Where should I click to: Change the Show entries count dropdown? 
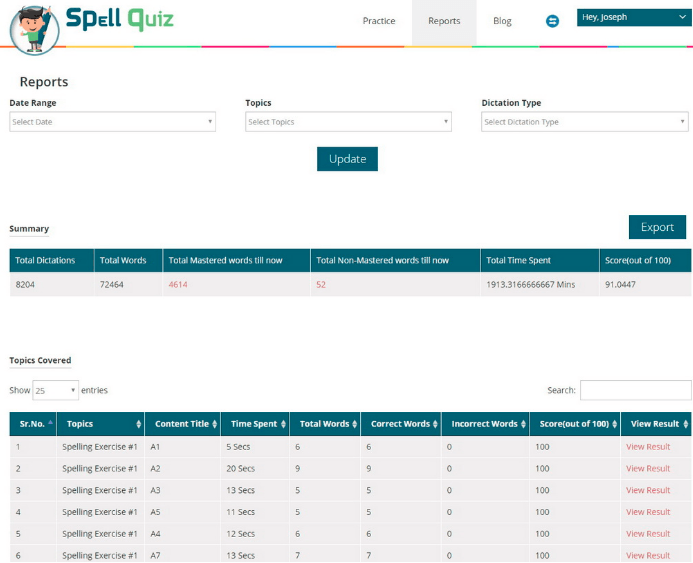(x=55, y=390)
